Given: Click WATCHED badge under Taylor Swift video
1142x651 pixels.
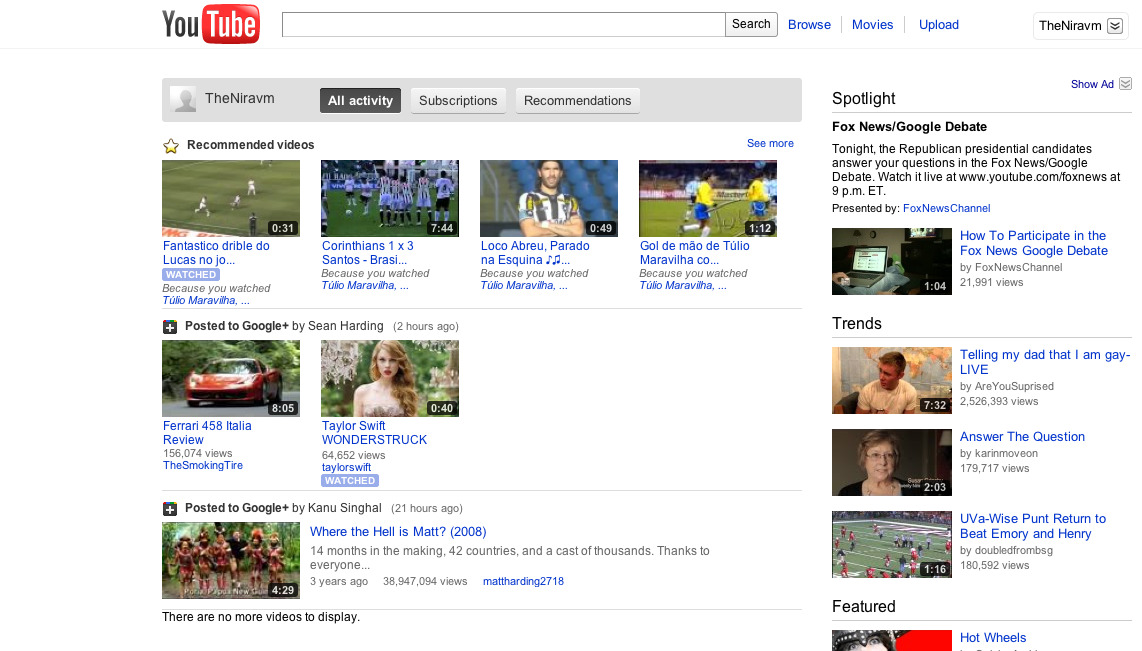Looking at the screenshot, I should [350, 481].
